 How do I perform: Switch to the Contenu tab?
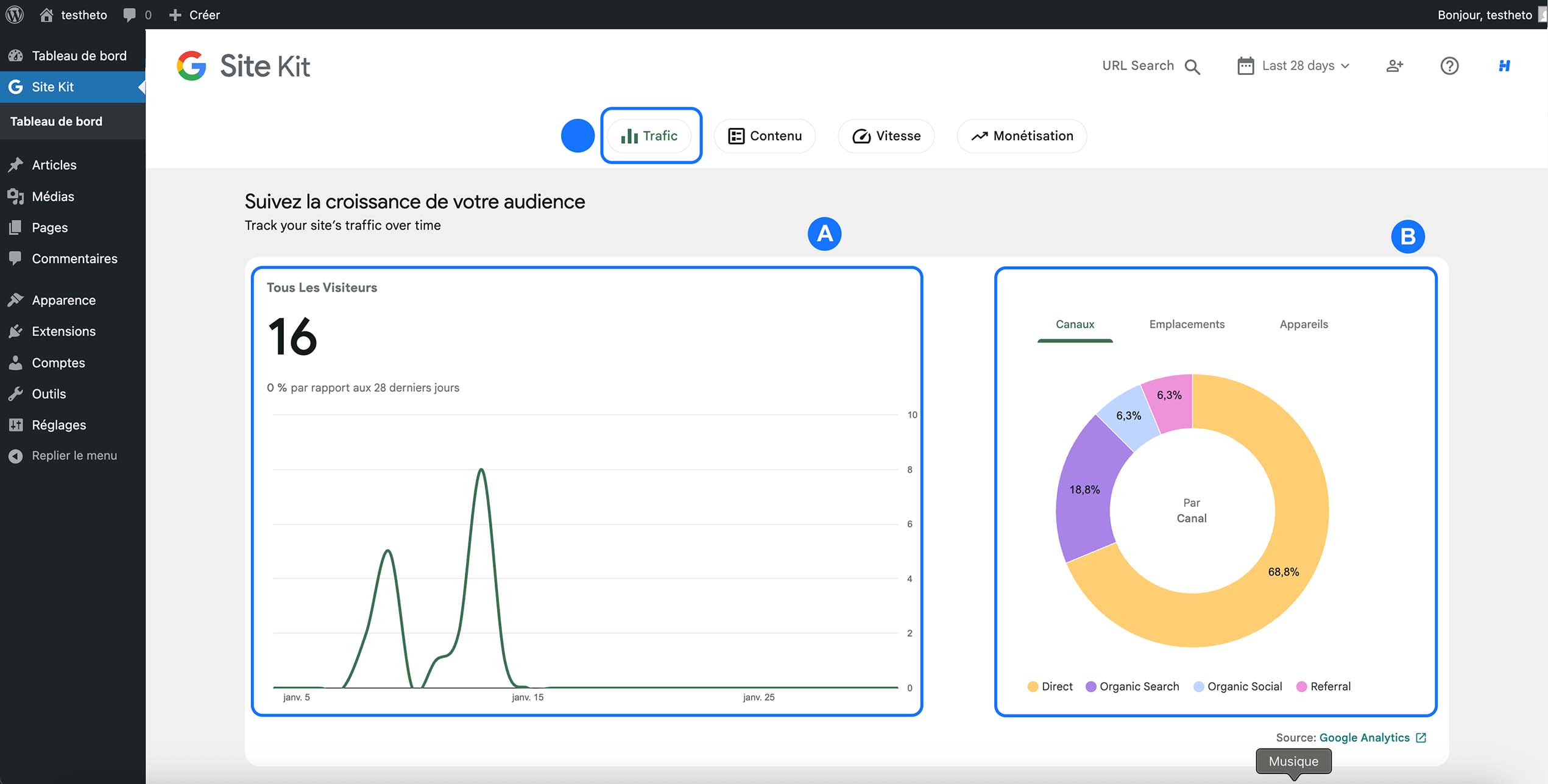pyautogui.click(x=765, y=136)
